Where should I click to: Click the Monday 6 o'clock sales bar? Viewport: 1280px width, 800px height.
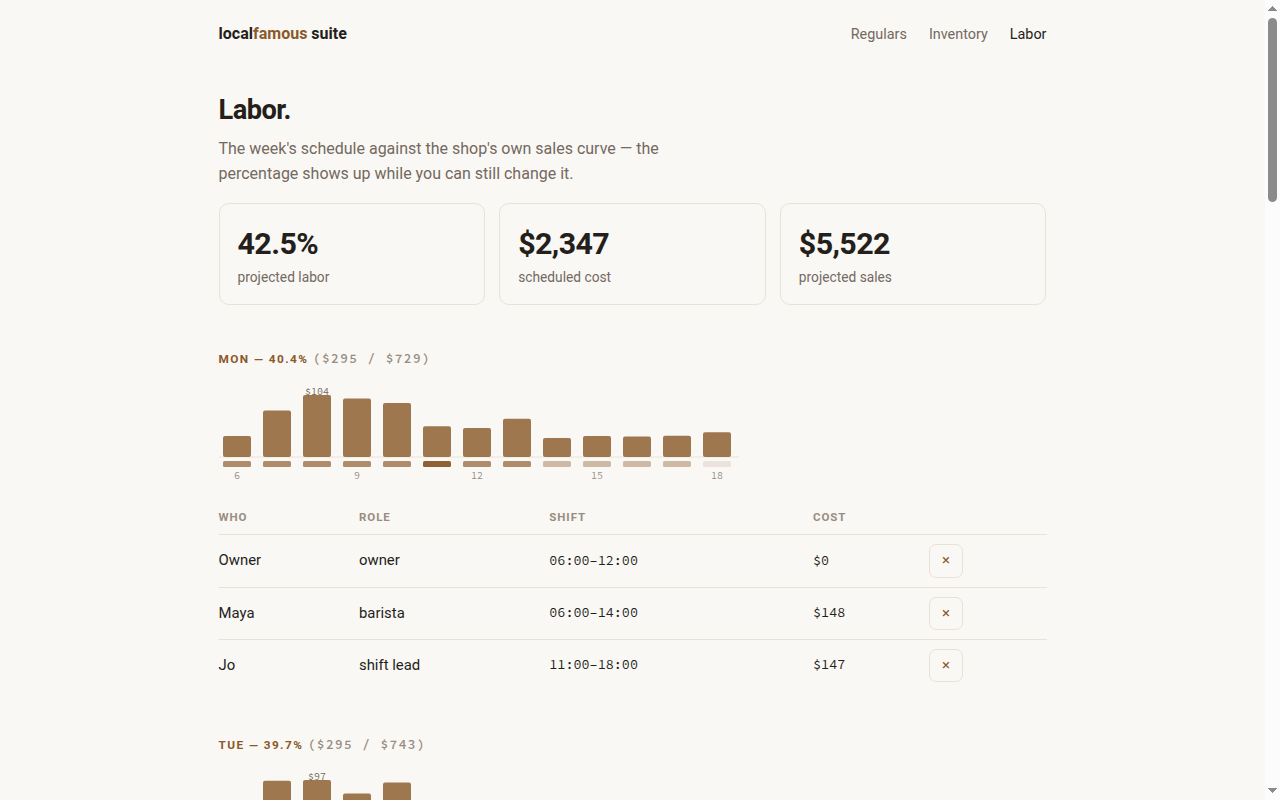[237, 447]
